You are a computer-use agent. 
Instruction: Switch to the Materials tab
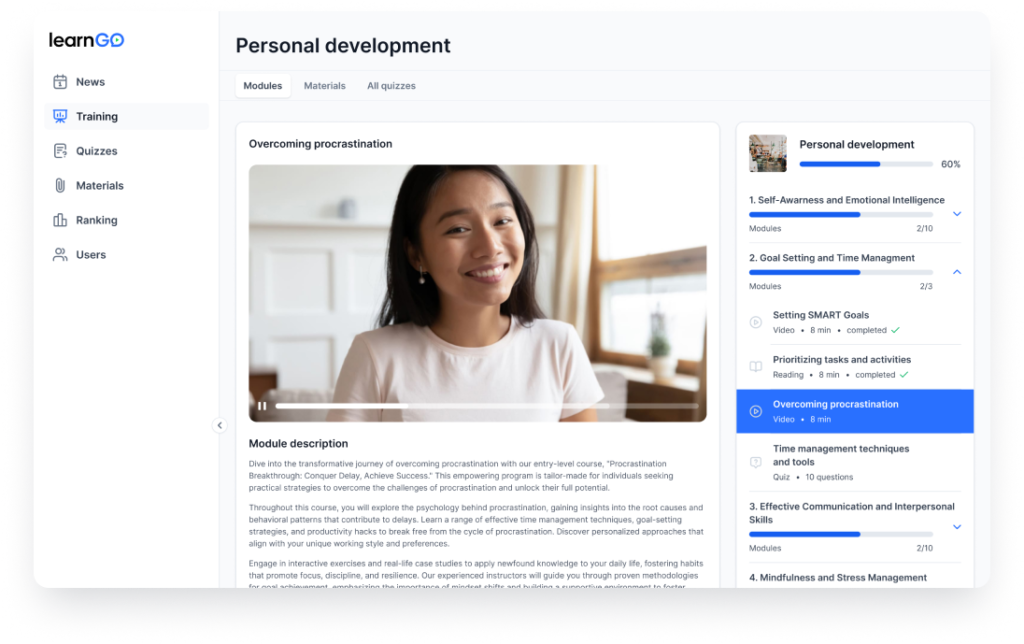[x=324, y=86]
